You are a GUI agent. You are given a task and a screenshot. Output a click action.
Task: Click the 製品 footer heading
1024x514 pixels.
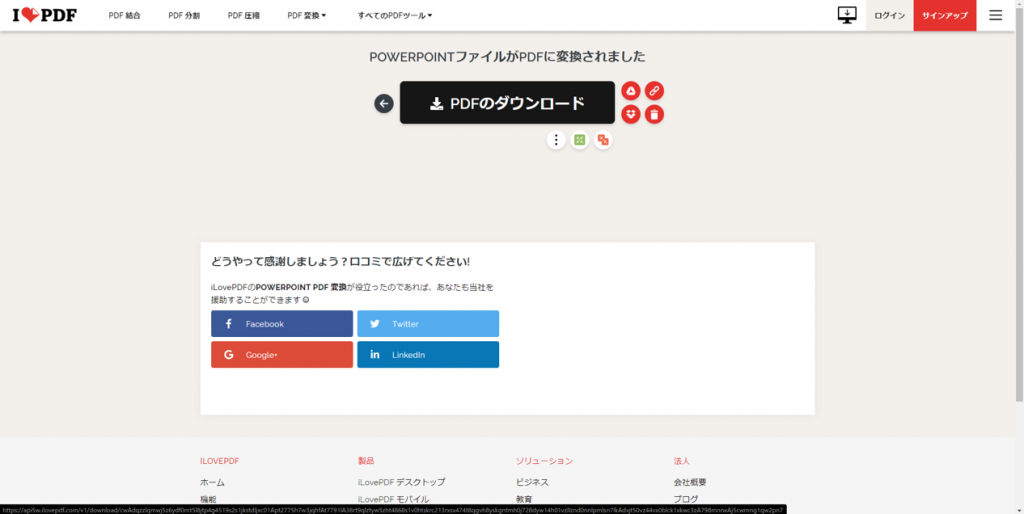pyautogui.click(x=366, y=461)
